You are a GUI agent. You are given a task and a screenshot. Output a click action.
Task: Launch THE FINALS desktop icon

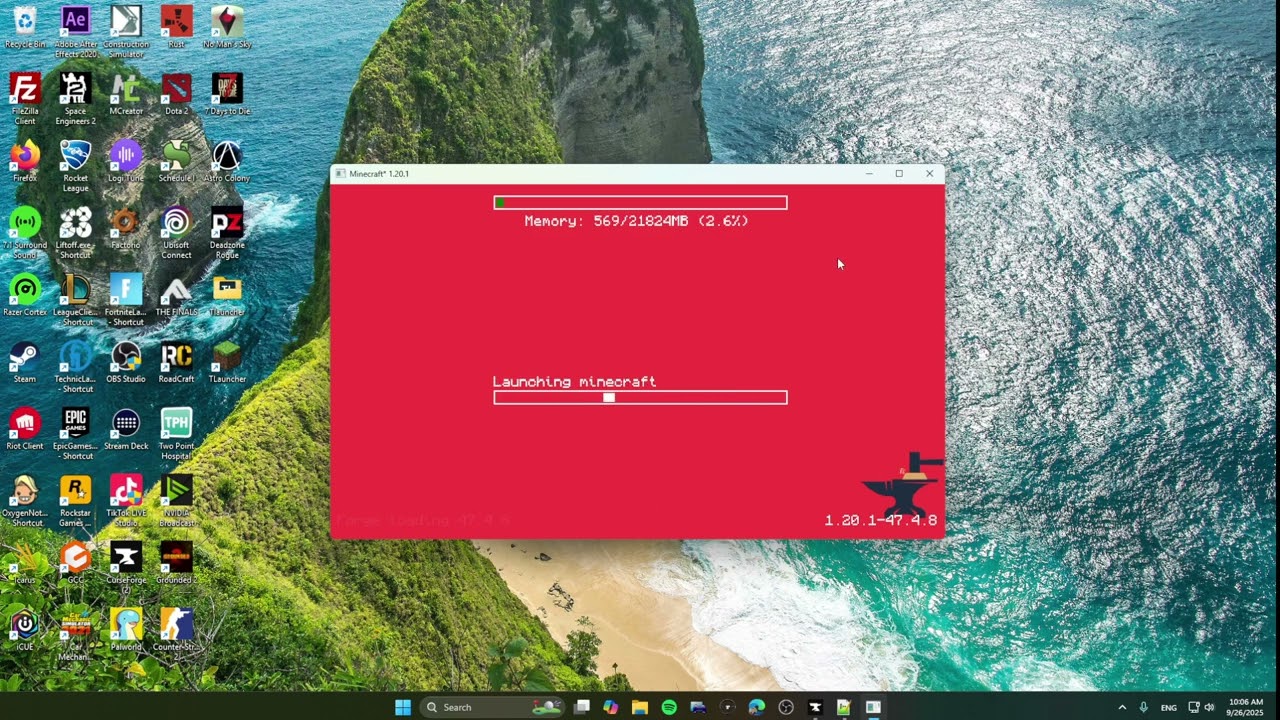click(x=176, y=295)
